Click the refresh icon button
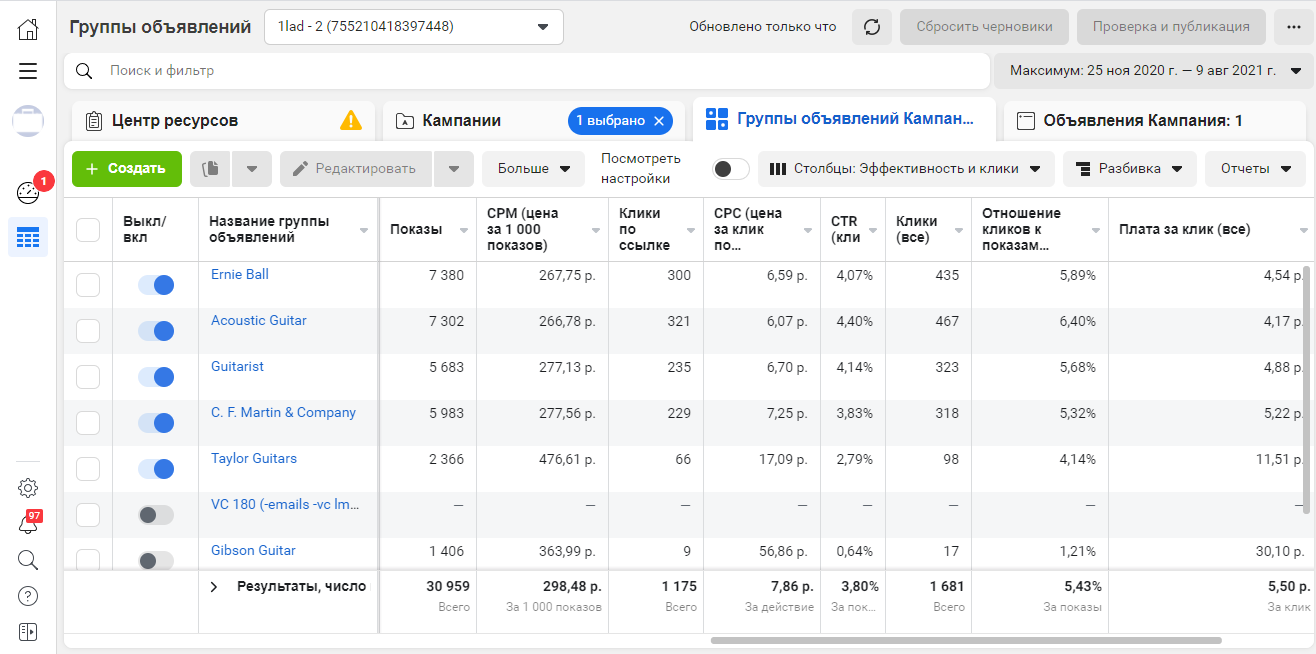 click(x=872, y=27)
